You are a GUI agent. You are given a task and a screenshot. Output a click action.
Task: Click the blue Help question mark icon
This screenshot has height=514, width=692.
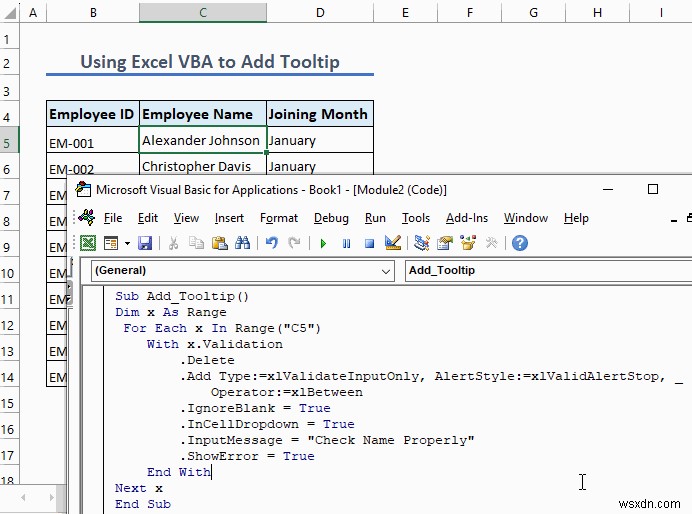tap(520, 243)
